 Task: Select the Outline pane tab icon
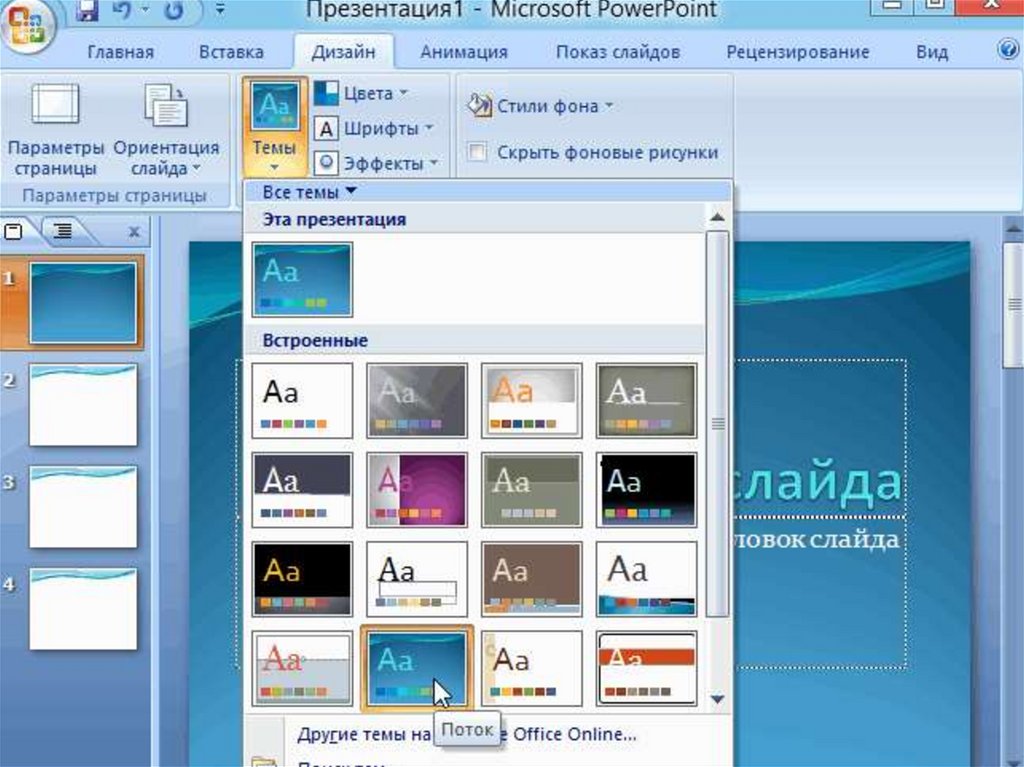coord(63,231)
